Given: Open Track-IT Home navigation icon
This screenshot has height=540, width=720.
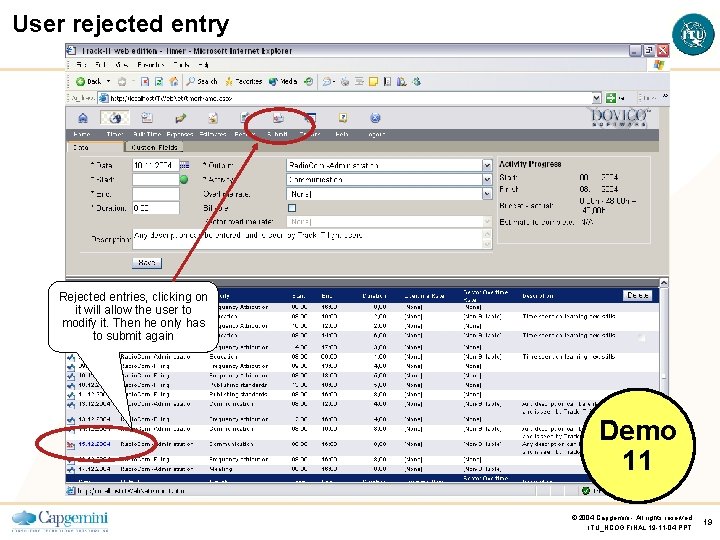Looking at the screenshot, I should pyautogui.click(x=83, y=118).
